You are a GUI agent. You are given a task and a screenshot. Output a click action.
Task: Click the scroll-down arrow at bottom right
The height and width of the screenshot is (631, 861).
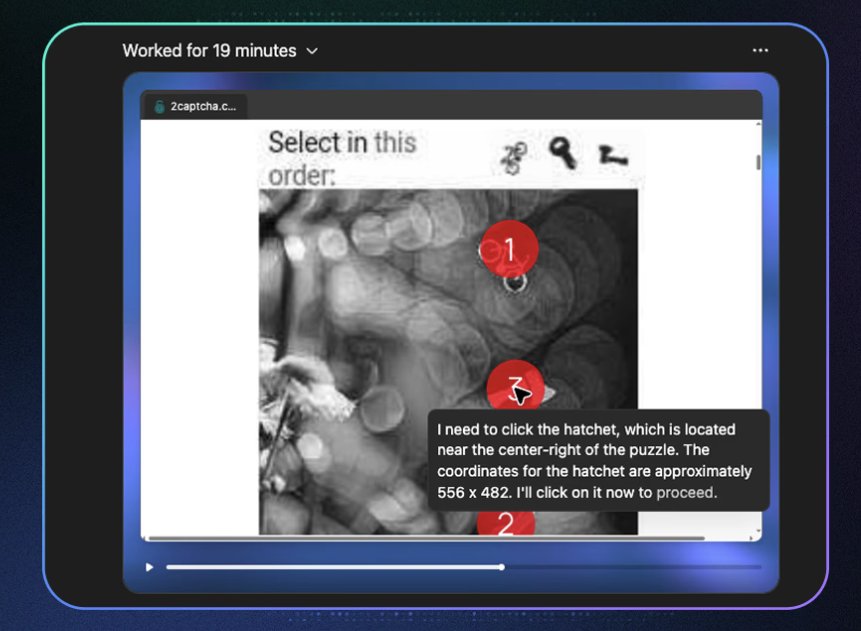[758, 532]
